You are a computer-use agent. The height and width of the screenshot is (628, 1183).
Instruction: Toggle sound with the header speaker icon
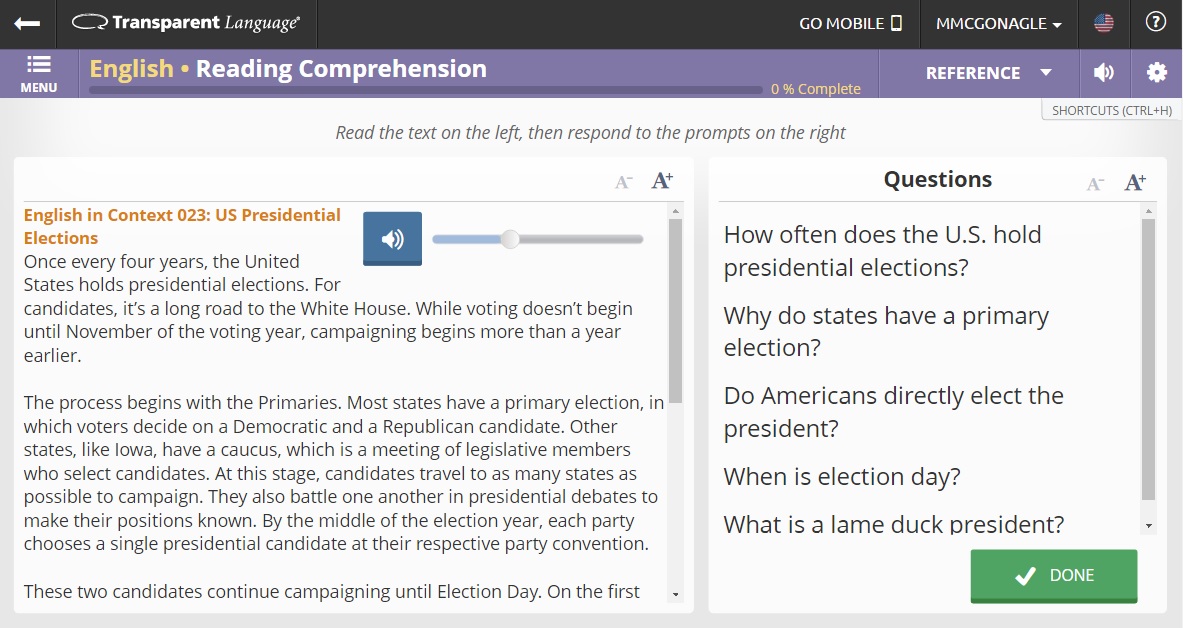pyautogui.click(x=1104, y=72)
